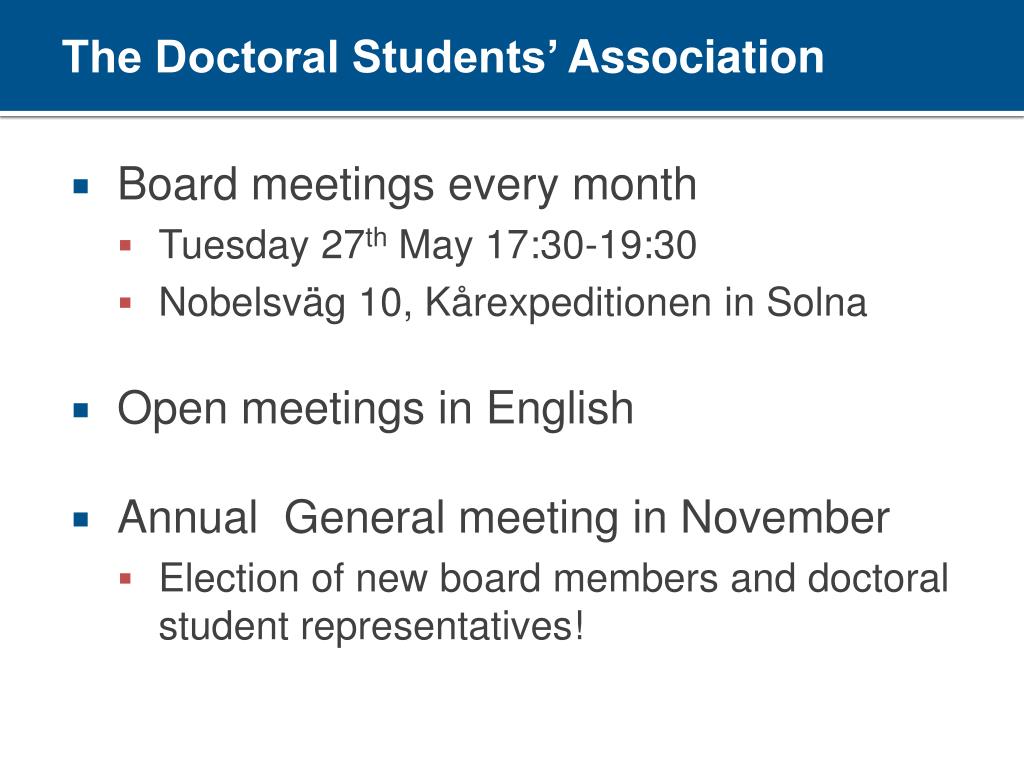The image size is (1024, 768).
Task: Click the text 'Open meetings in English'
Action: tap(376, 410)
